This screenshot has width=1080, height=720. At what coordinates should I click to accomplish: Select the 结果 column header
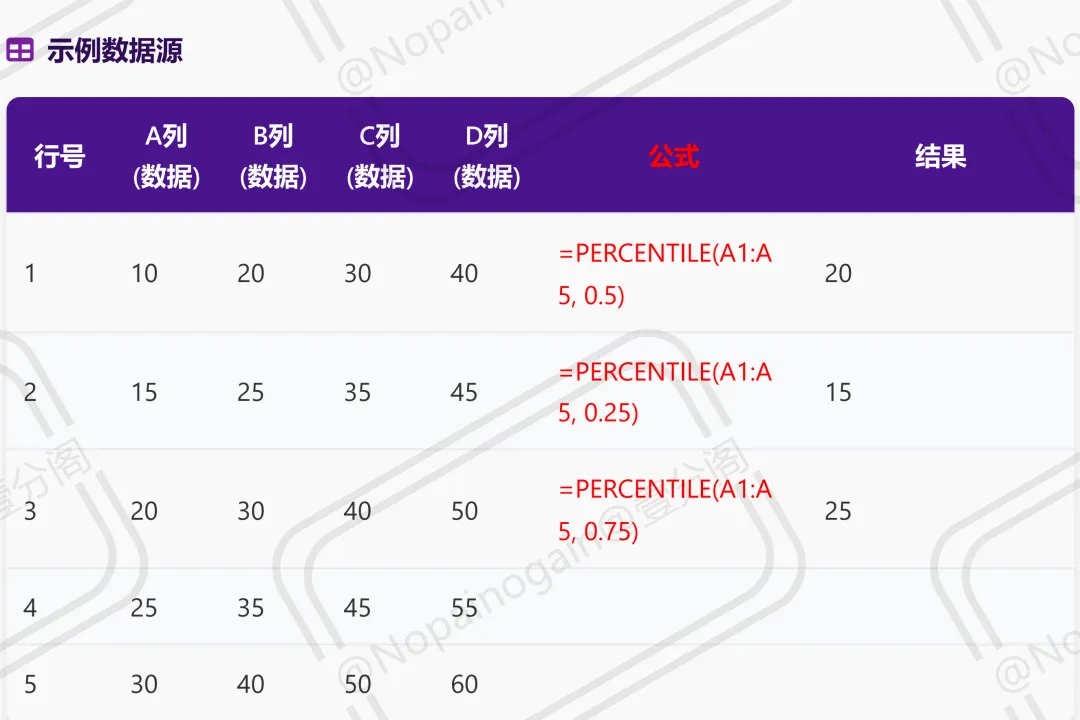pyautogui.click(x=940, y=156)
